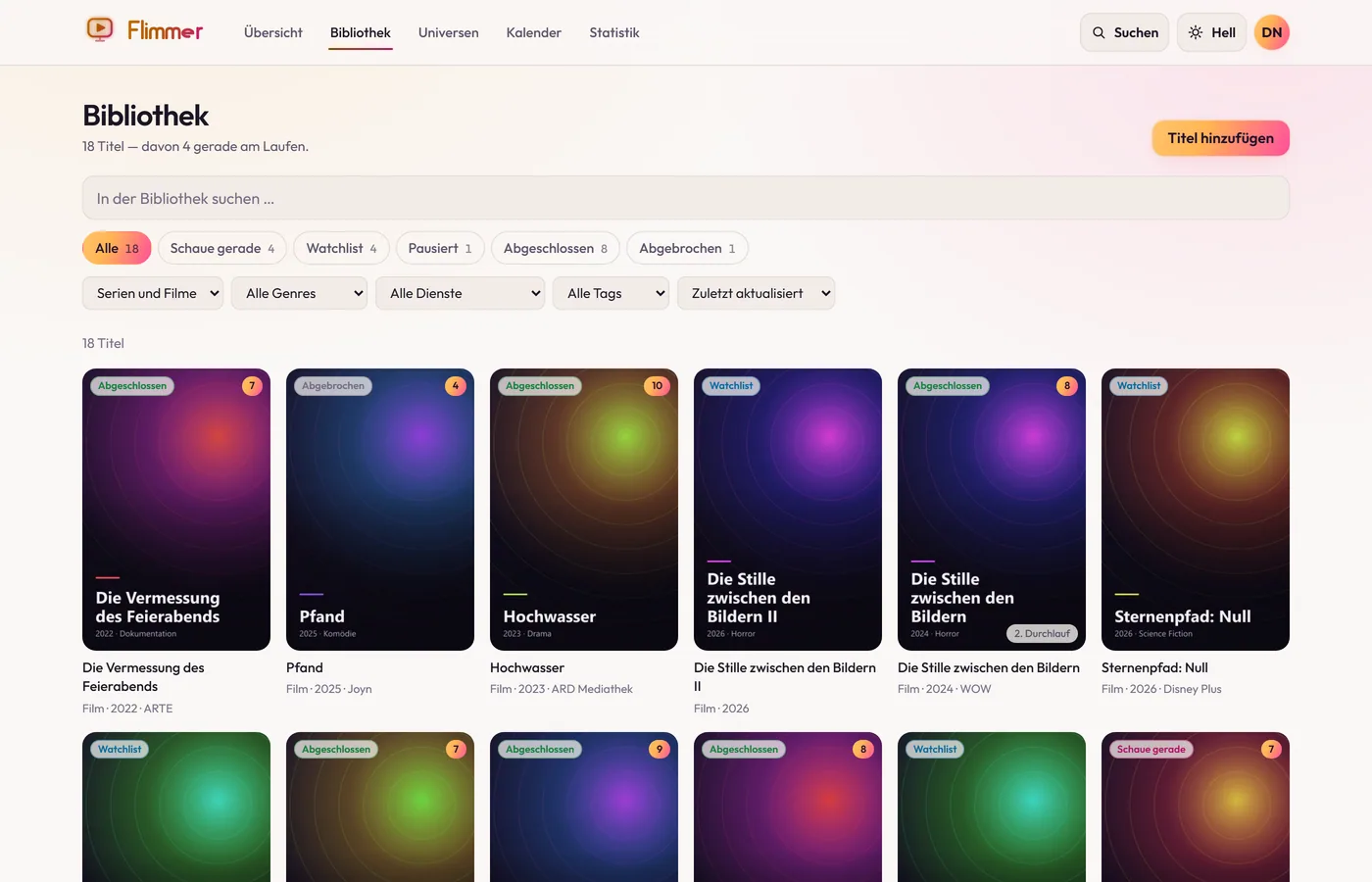Image resolution: width=1372 pixels, height=882 pixels.
Task: Open the Zuletzt aktualisiert sort dropdown
Action: point(756,293)
